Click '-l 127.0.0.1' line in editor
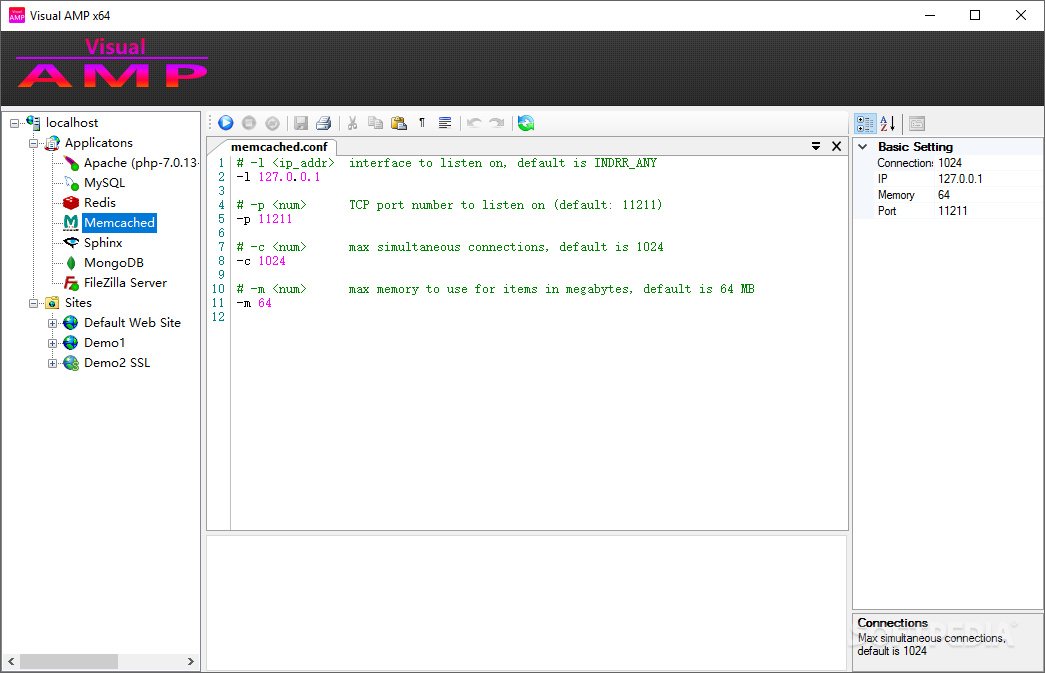Screen dimensions: 1045x673 [x=279, y=177]
